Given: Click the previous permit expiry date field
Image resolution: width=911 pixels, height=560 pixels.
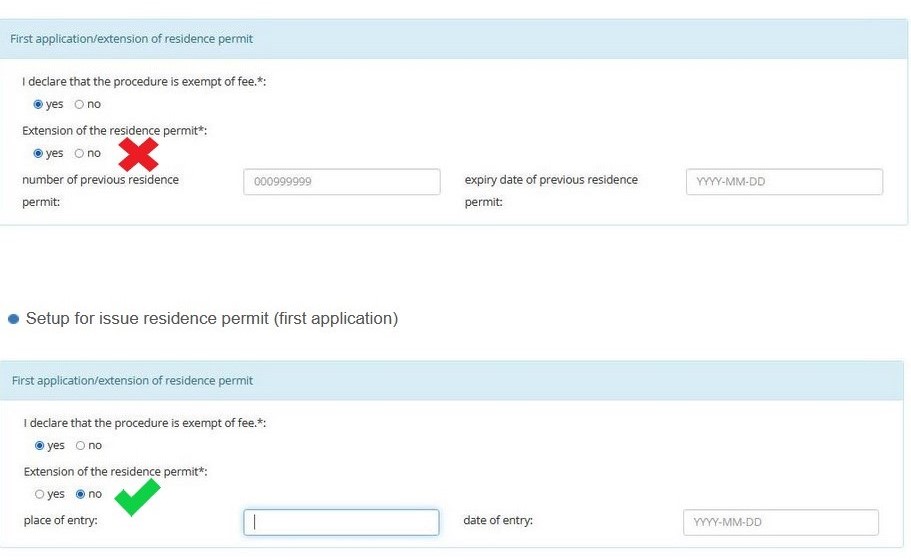Looking at the screenshot, I should tap(784, 182).
